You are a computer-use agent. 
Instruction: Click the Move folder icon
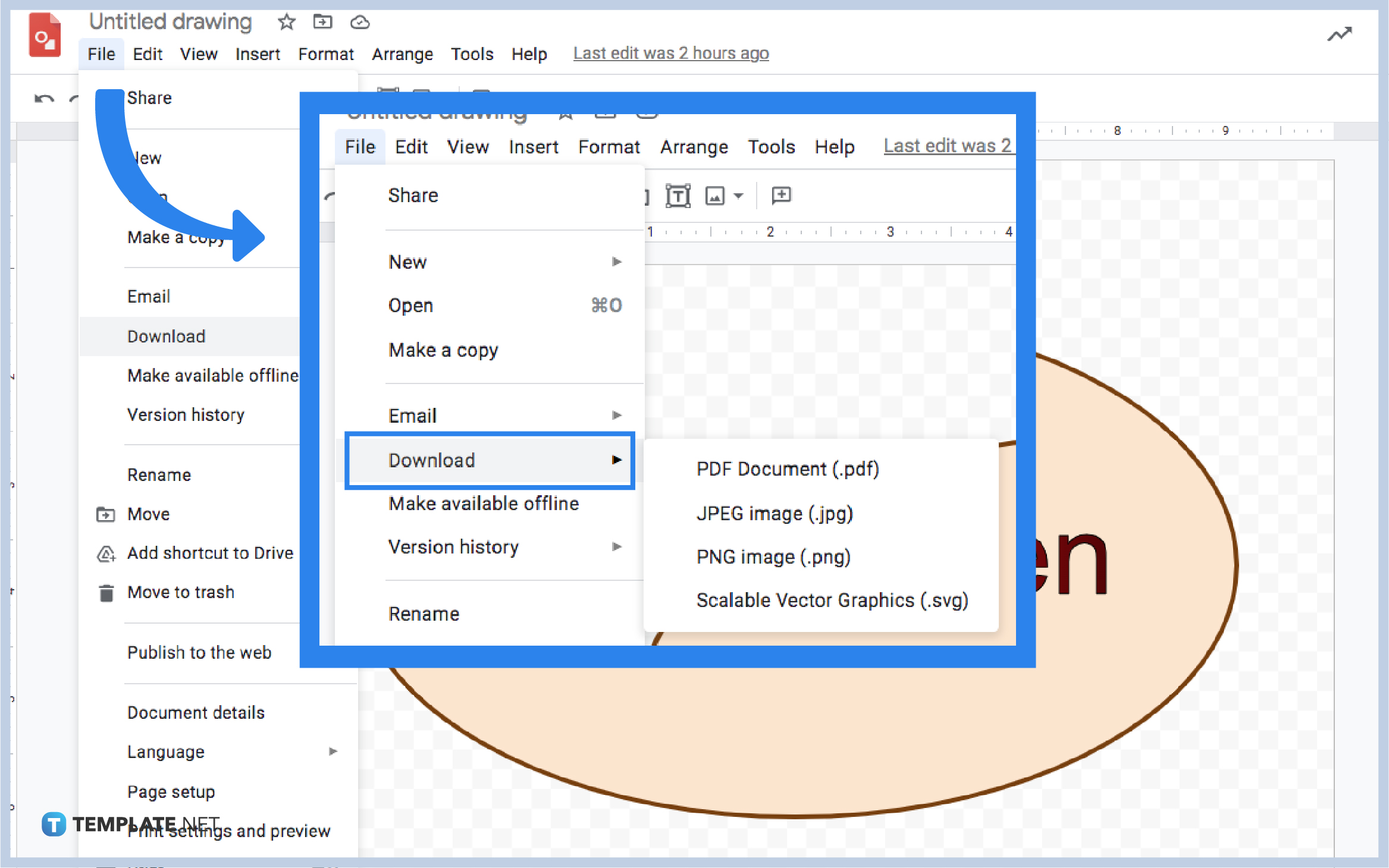107,513
